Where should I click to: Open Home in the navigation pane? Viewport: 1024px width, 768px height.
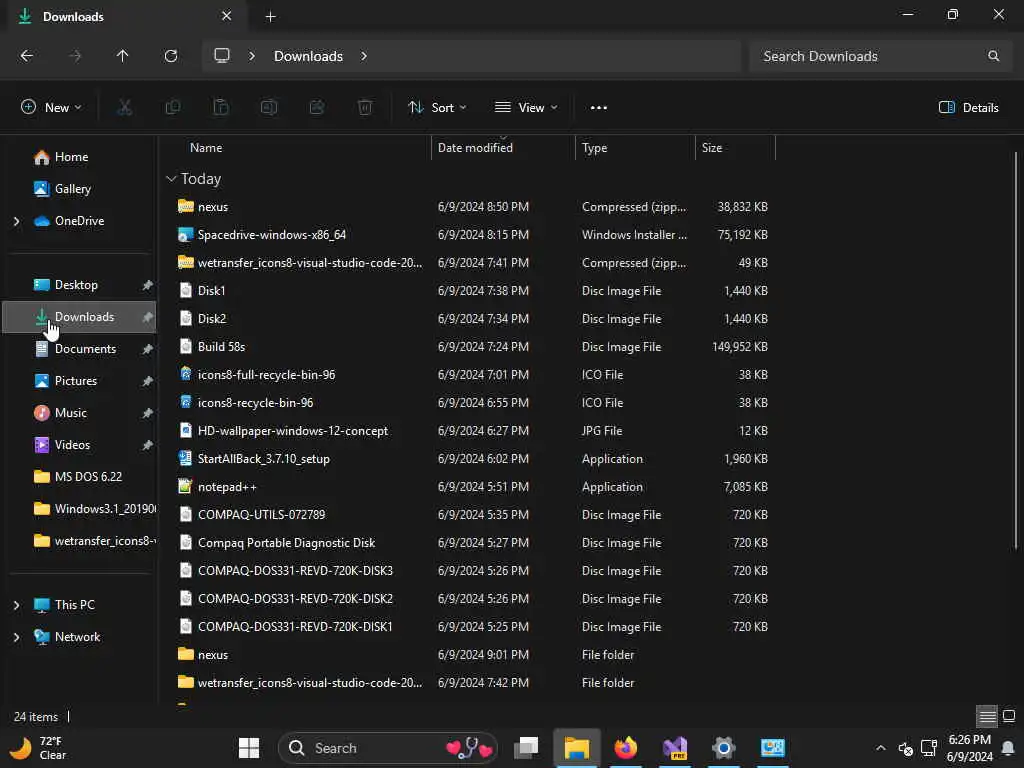[x=71, y=157]
